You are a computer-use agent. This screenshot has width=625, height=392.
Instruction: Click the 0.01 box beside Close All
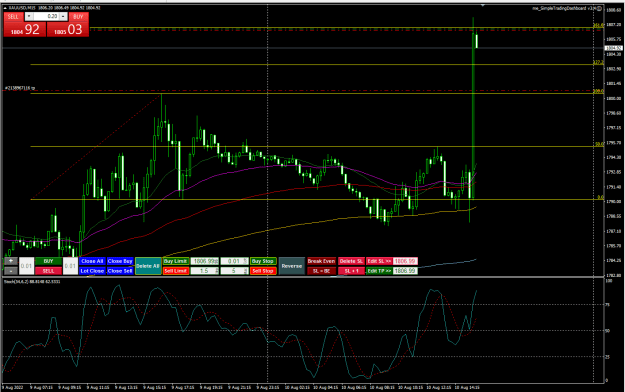click(x=70, y=266)
